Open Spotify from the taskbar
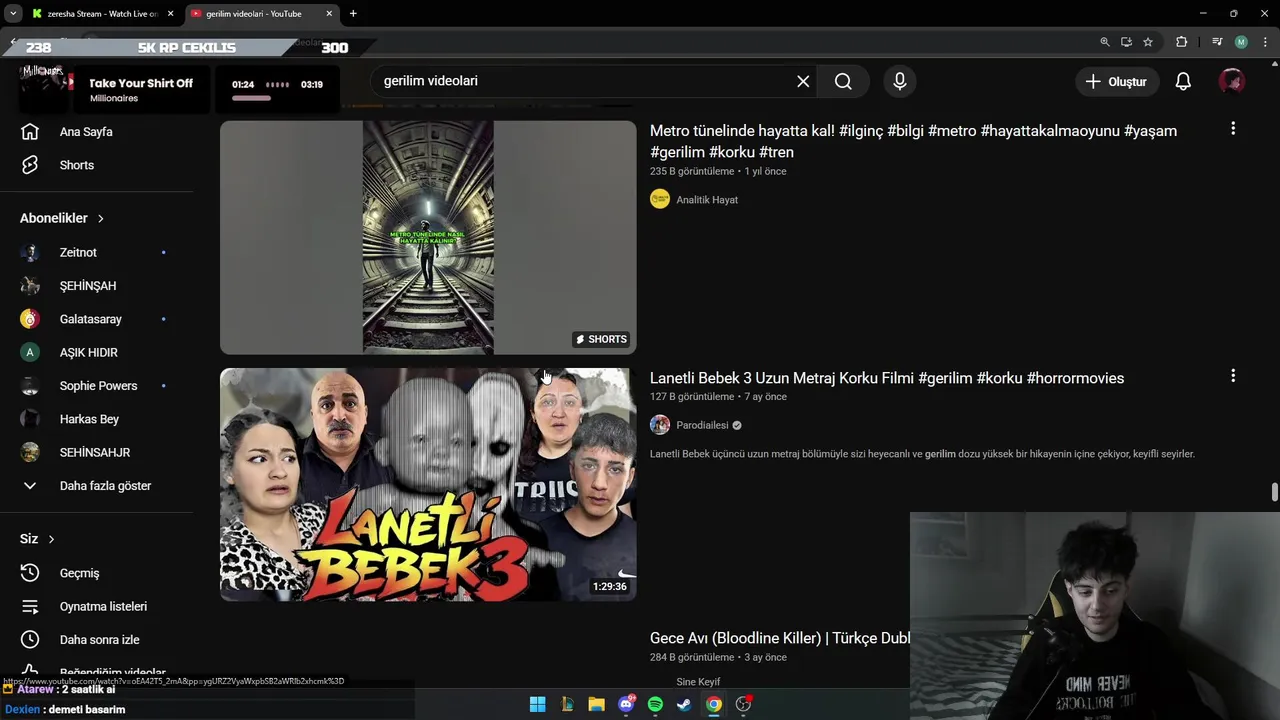The height and width of the screenshot is (720, 1280). pos(655,704)
